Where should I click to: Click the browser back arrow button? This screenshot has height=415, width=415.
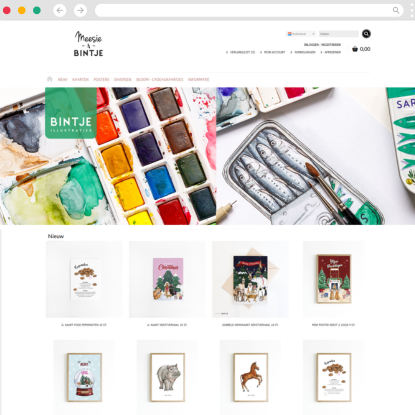(60, 10)
